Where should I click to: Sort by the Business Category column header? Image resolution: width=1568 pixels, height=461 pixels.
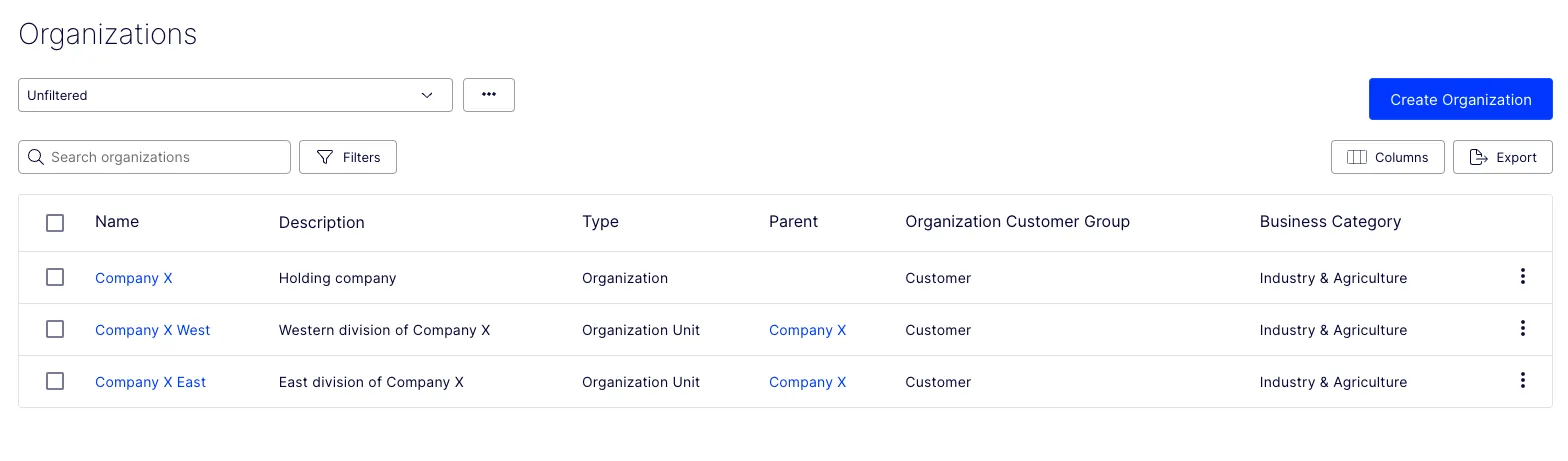(x=1330, y=221)
